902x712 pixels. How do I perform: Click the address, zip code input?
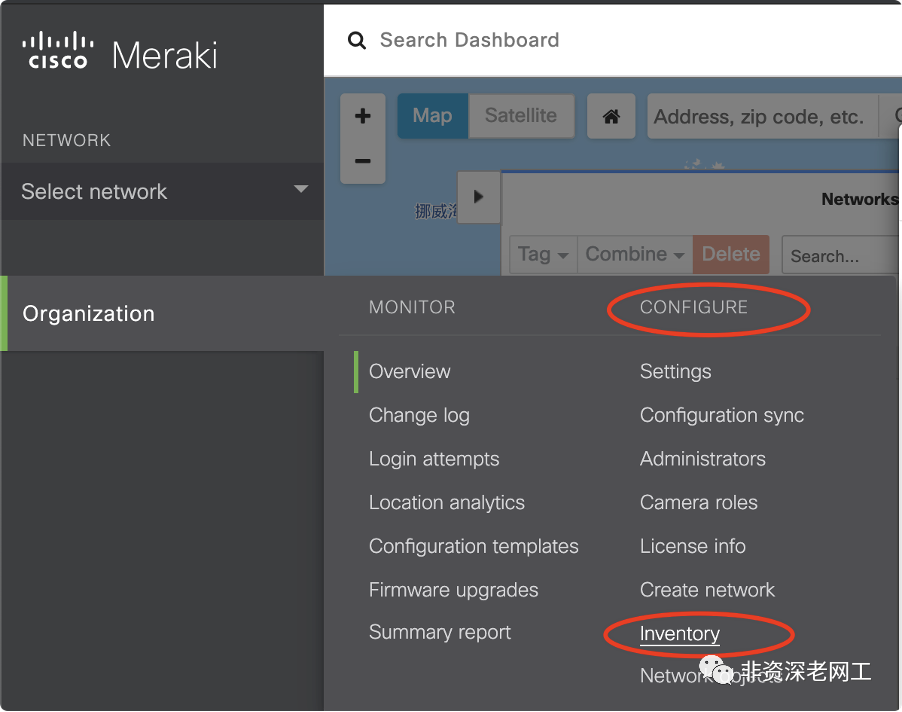click(x=760, y=117)
